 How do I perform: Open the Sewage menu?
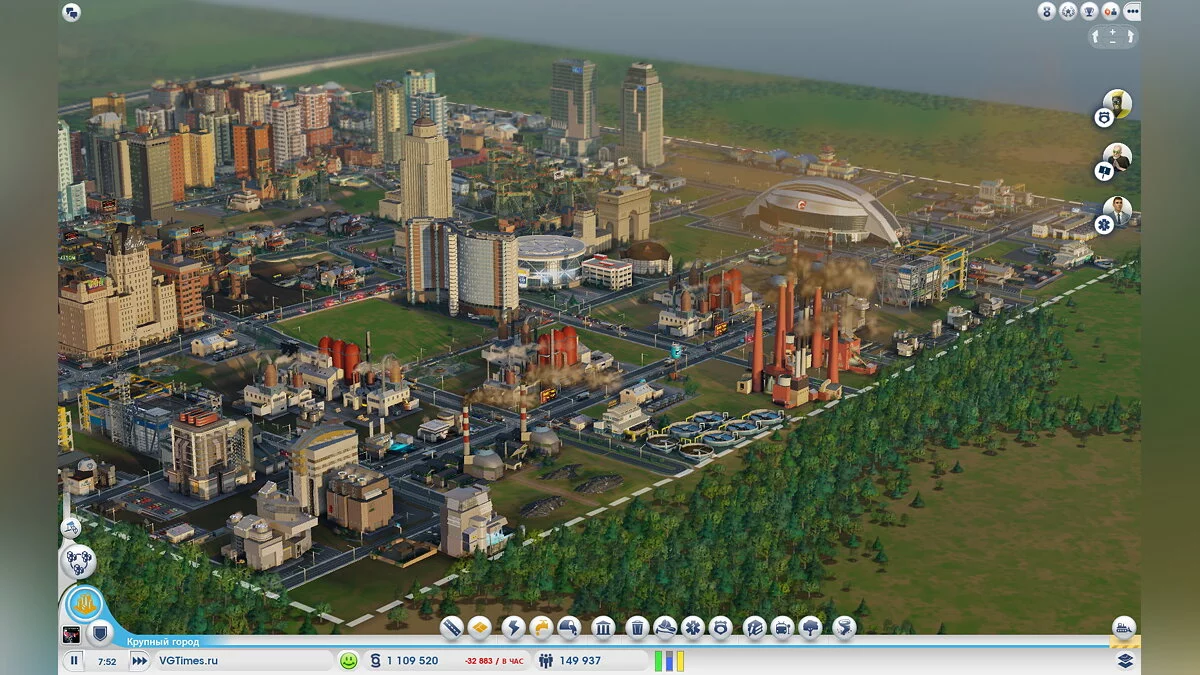click(x=569, y=628)
